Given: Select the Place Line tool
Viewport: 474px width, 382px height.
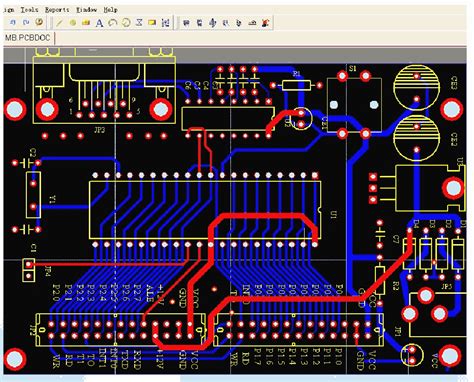Looking at the screenshot, I should point(59,23).
